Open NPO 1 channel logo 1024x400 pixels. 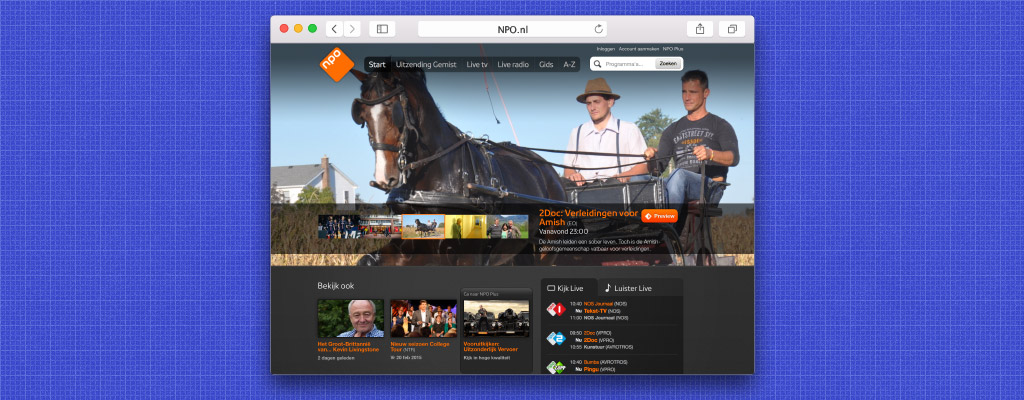pos(555,309)
